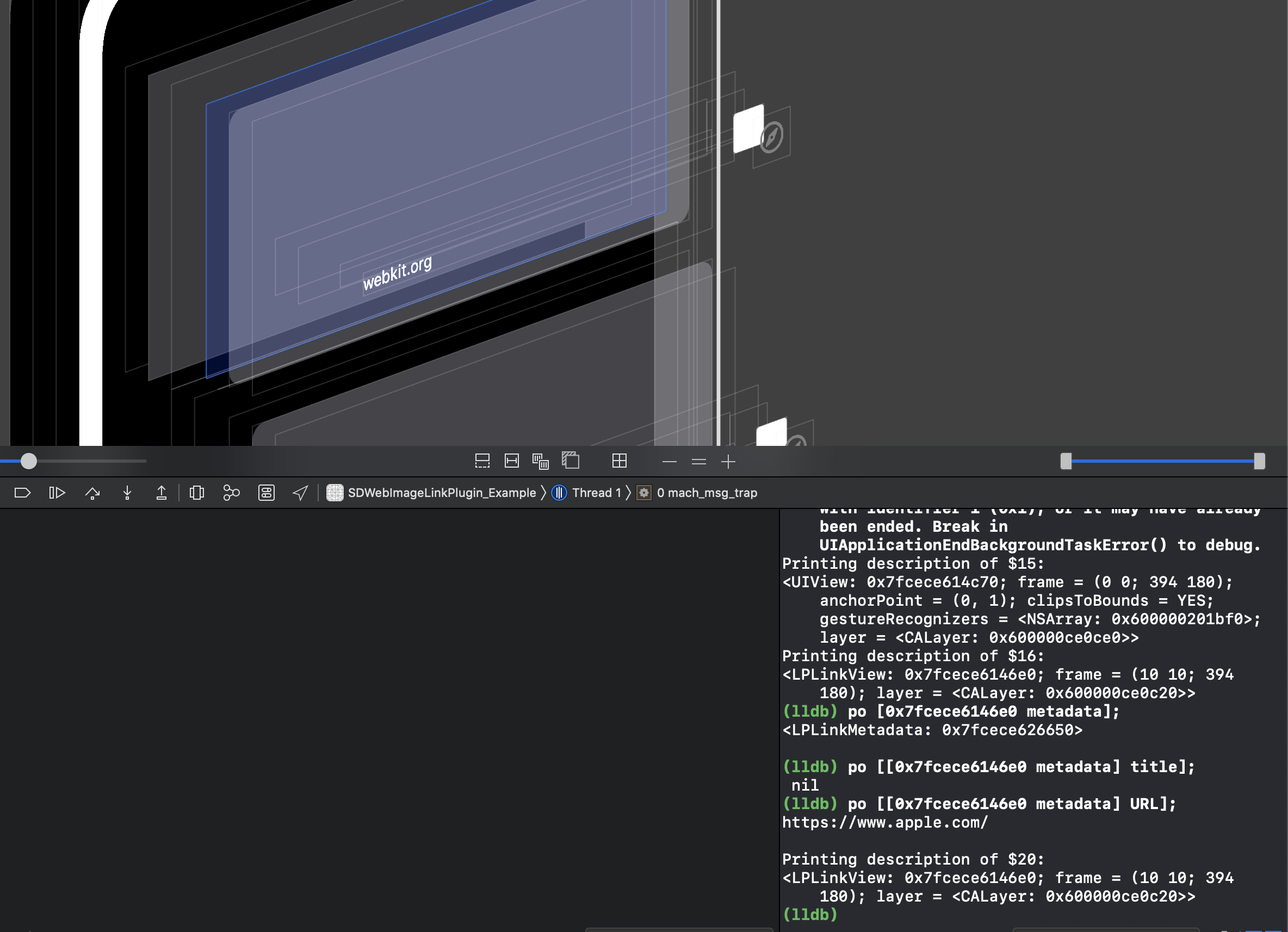Open the Environment Overrides icon

pyautogui.click(x=267, y=493)
